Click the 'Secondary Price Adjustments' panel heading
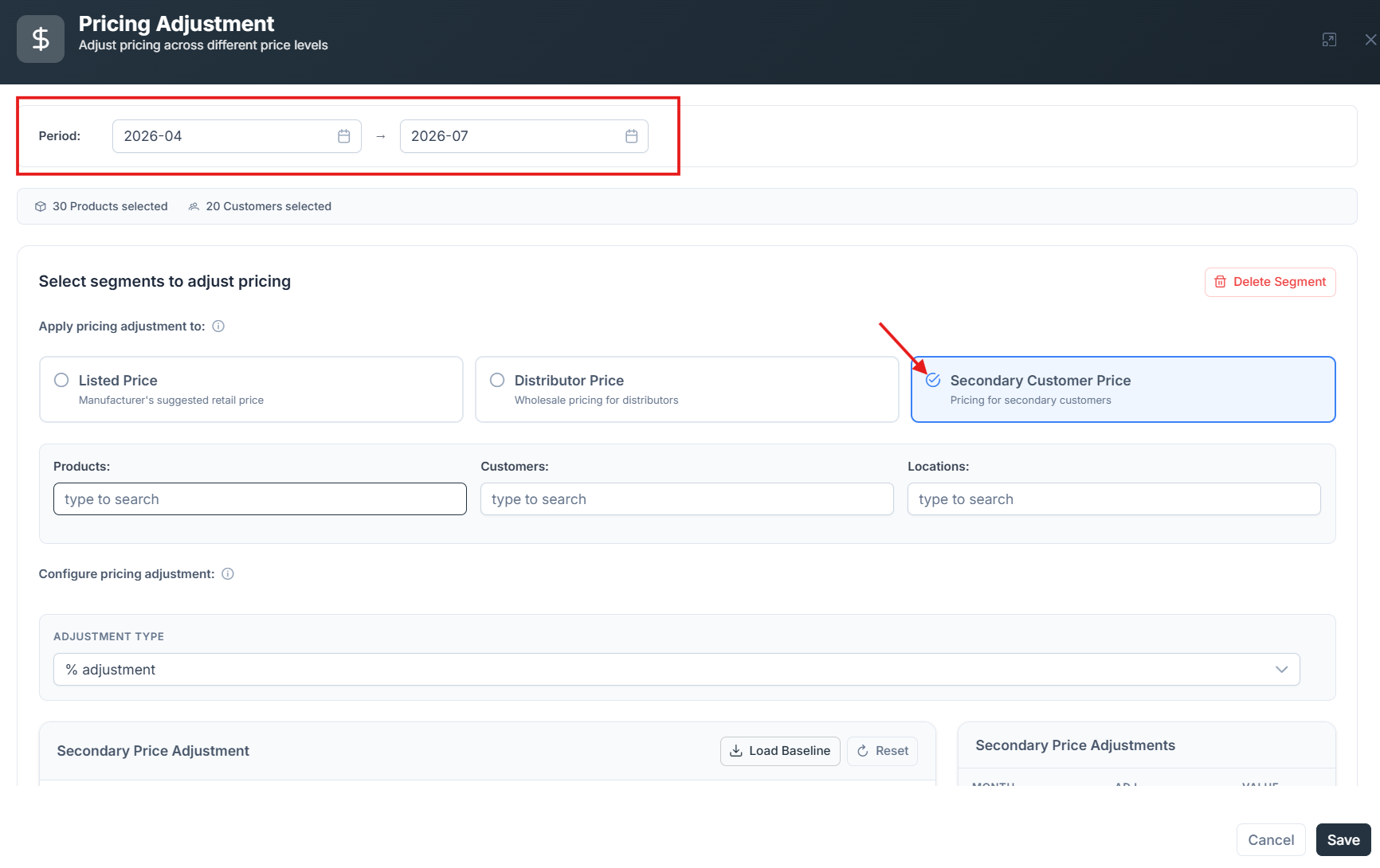 point(1075,745)
